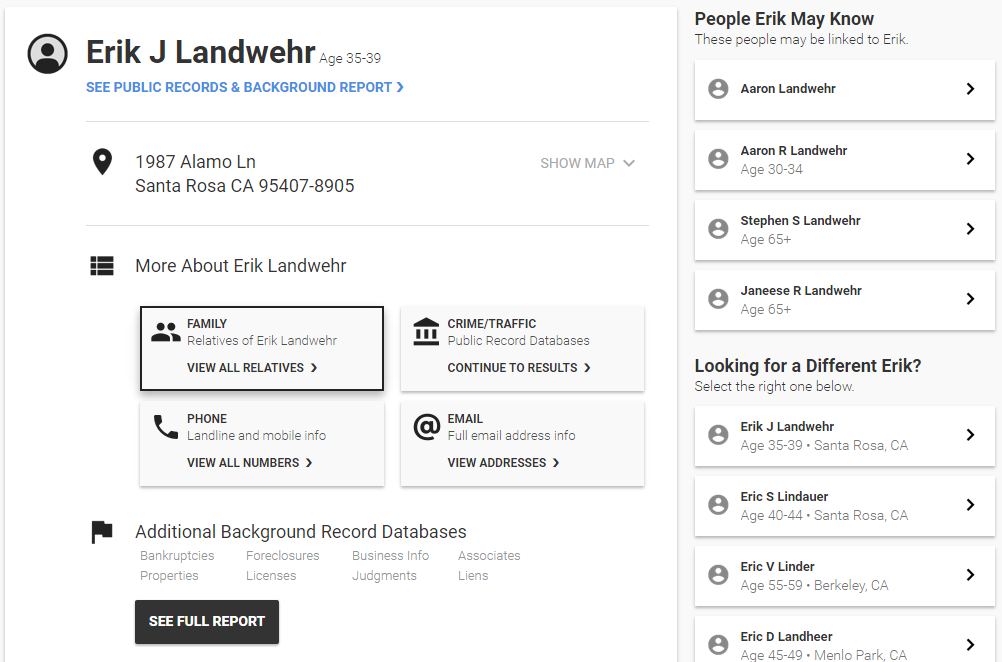Screen dimensions: 1002x662
Task: Select Foreclosures database label
Action: point(282,555)
